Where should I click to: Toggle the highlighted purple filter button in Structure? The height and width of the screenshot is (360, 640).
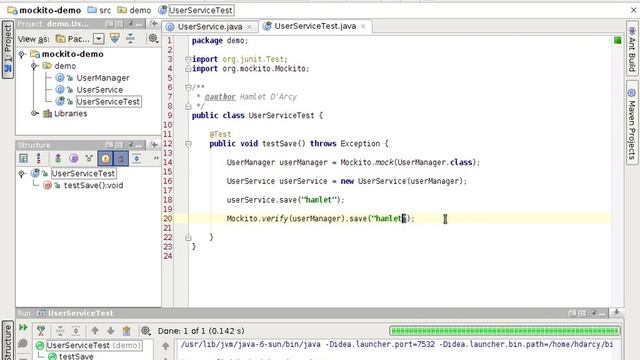(121, 159)
